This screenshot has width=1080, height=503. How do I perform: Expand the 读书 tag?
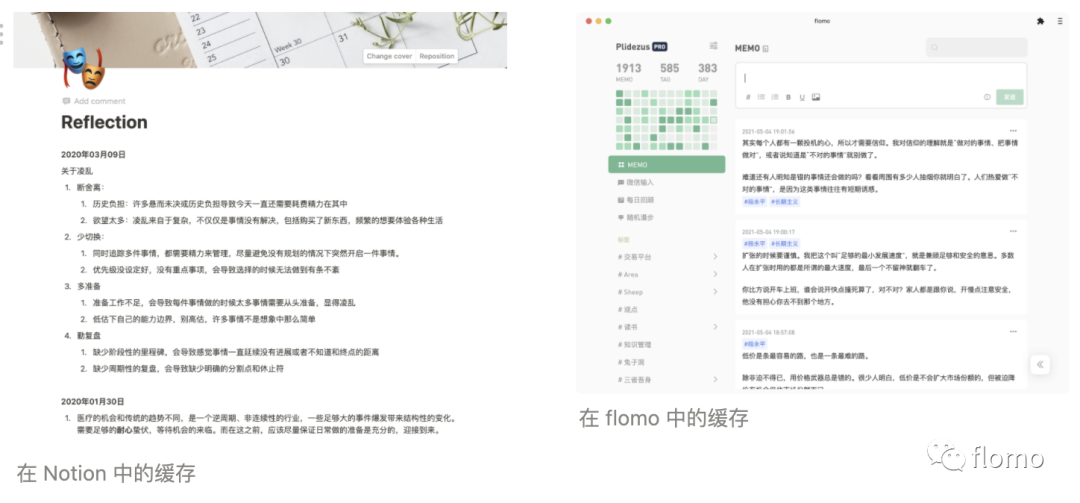[716, 327]
